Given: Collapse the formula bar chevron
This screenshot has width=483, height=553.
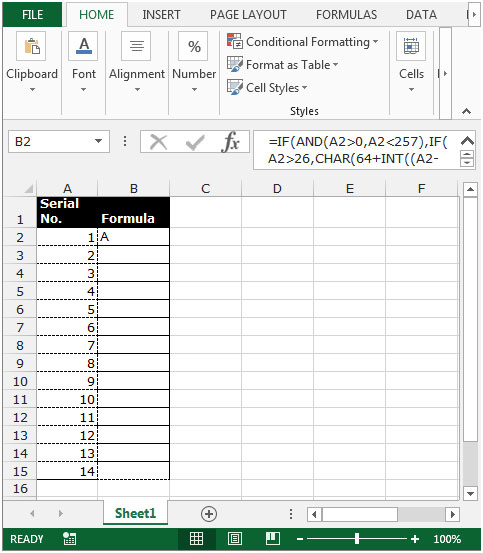Looking at the screenshot, I should coord(467,141).
